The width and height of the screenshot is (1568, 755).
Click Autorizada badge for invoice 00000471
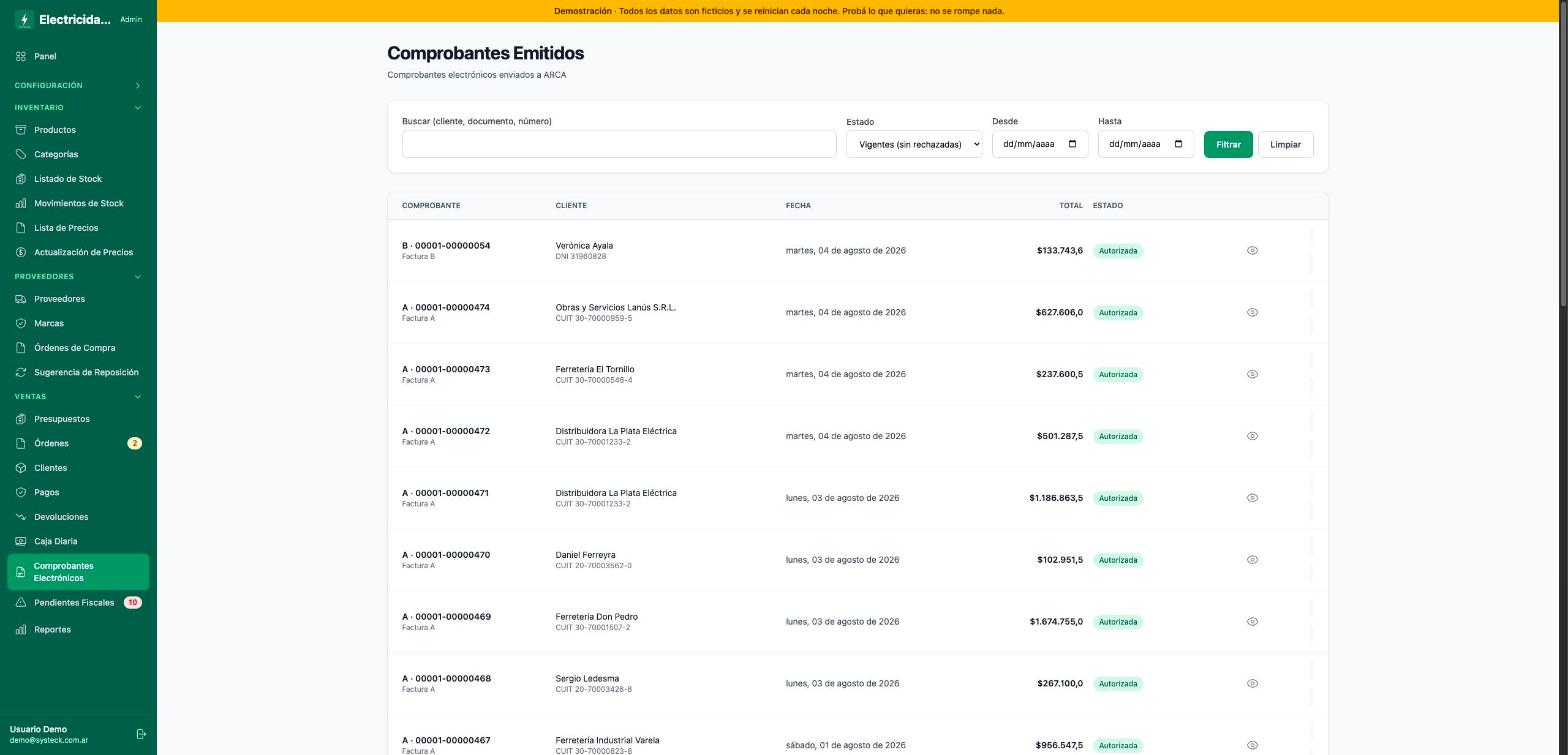[1118, 498]
